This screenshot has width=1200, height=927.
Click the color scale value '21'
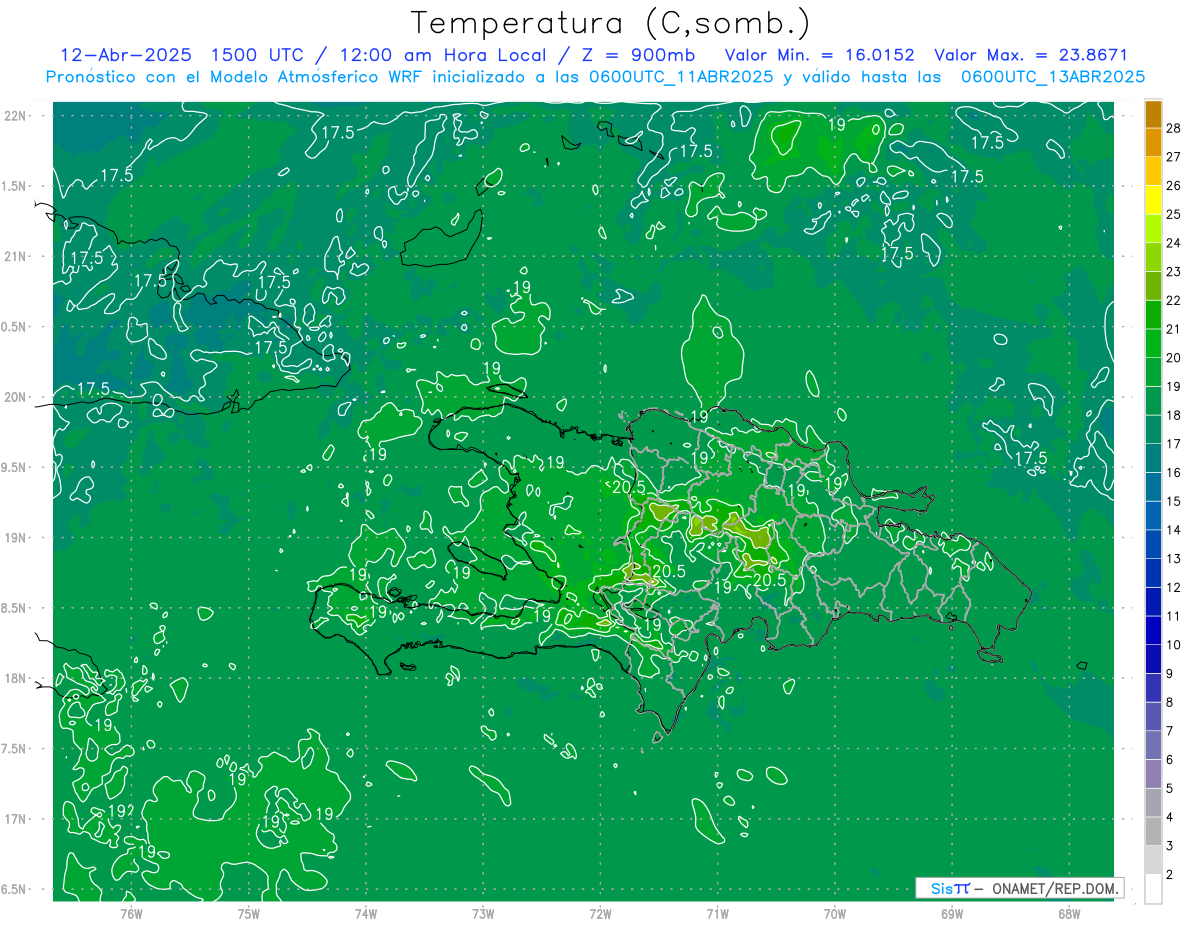(1174, 329)
